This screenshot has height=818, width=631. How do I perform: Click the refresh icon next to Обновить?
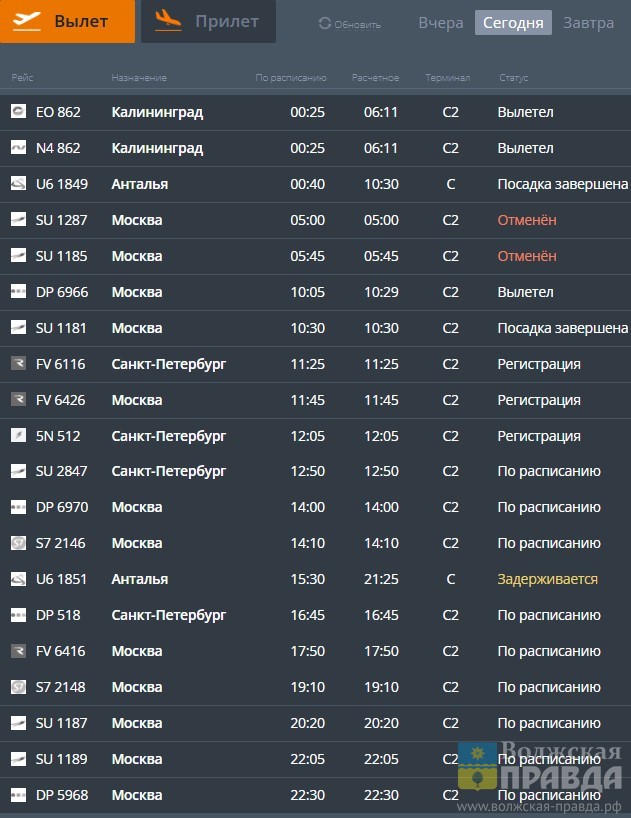[x=324, y=23]
